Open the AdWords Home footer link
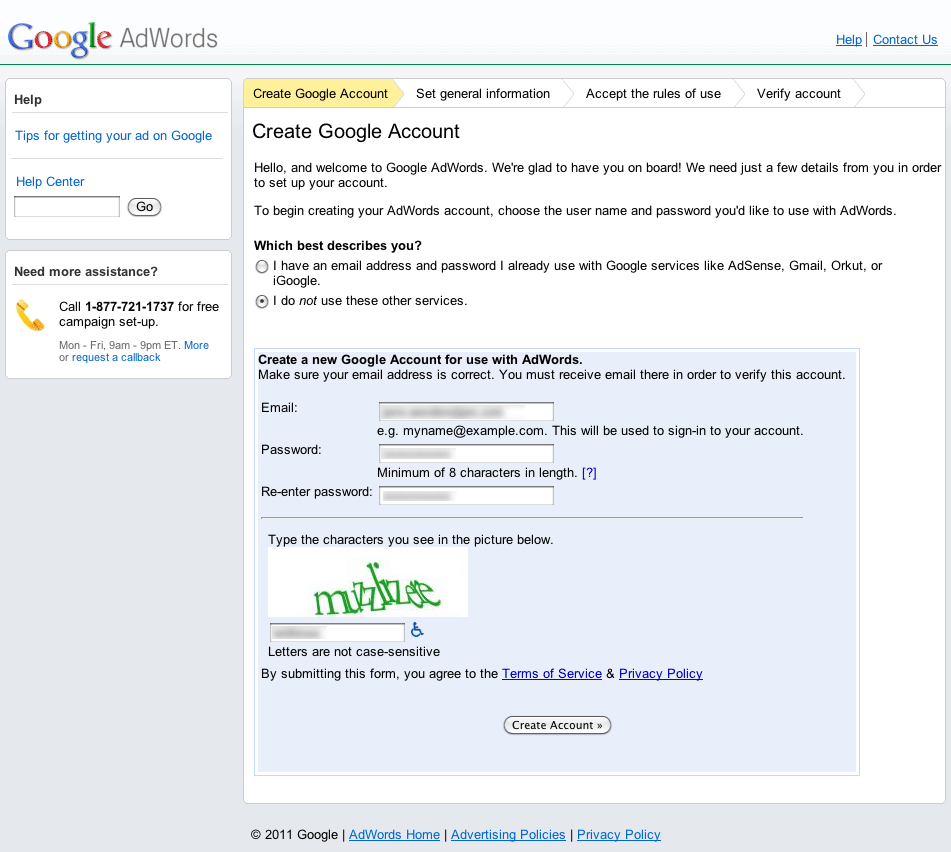The image size is (951, 852). (394, 835)
